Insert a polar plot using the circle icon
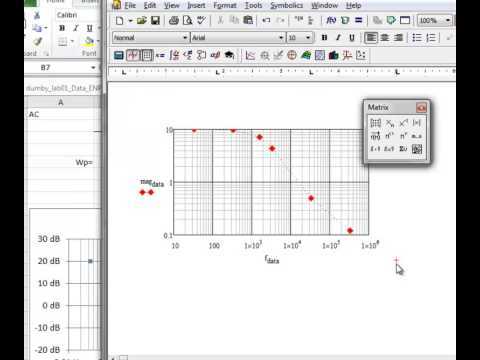The image size is (480, 360). coord(292,55)
